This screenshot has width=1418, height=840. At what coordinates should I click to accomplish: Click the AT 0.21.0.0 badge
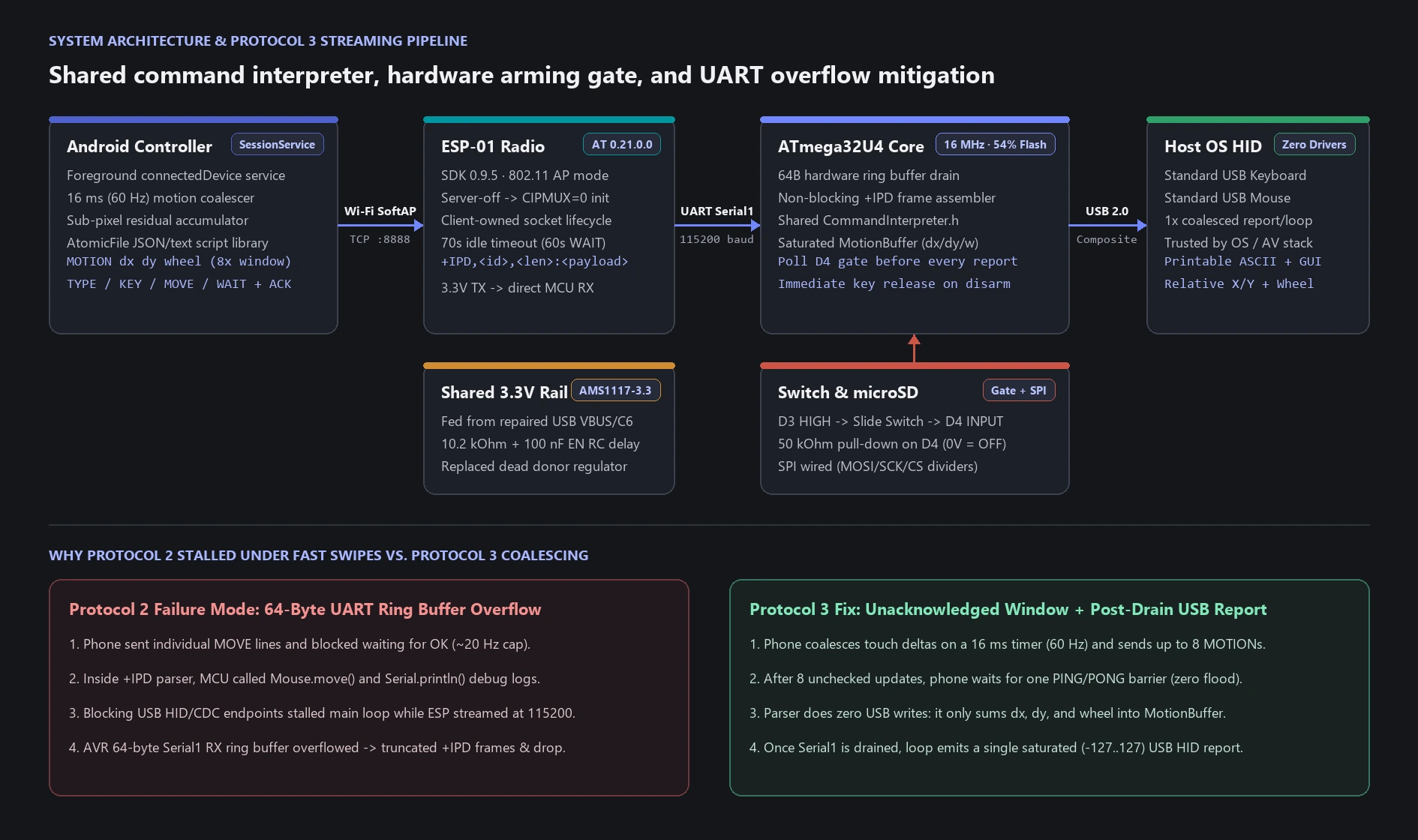point(622,145)
